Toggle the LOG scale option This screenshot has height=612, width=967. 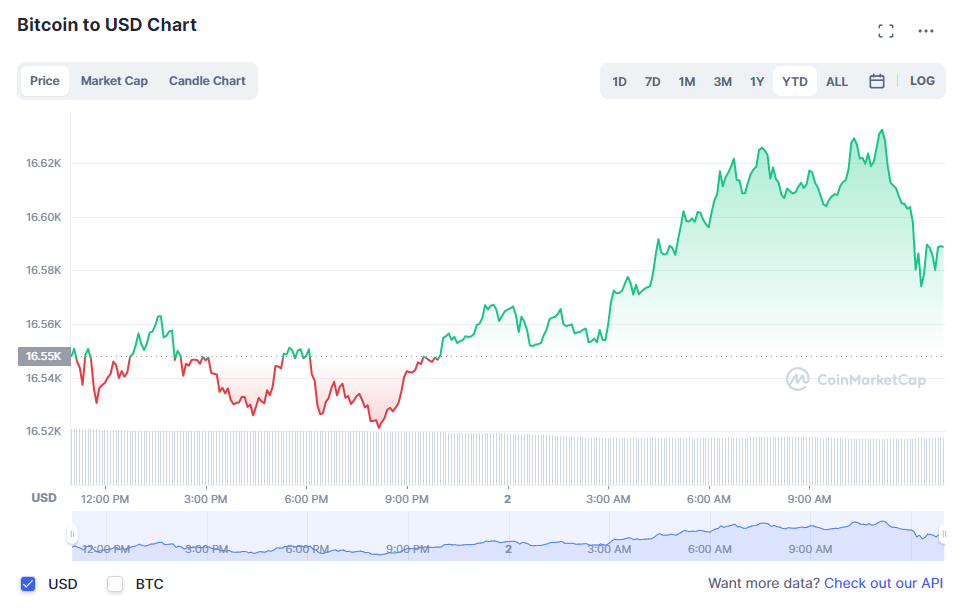point(922,81)
